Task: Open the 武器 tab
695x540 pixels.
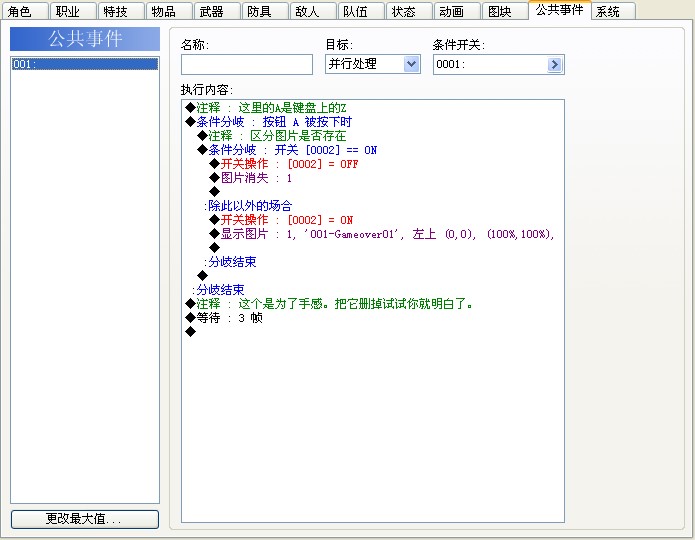Action: point(217,11)
